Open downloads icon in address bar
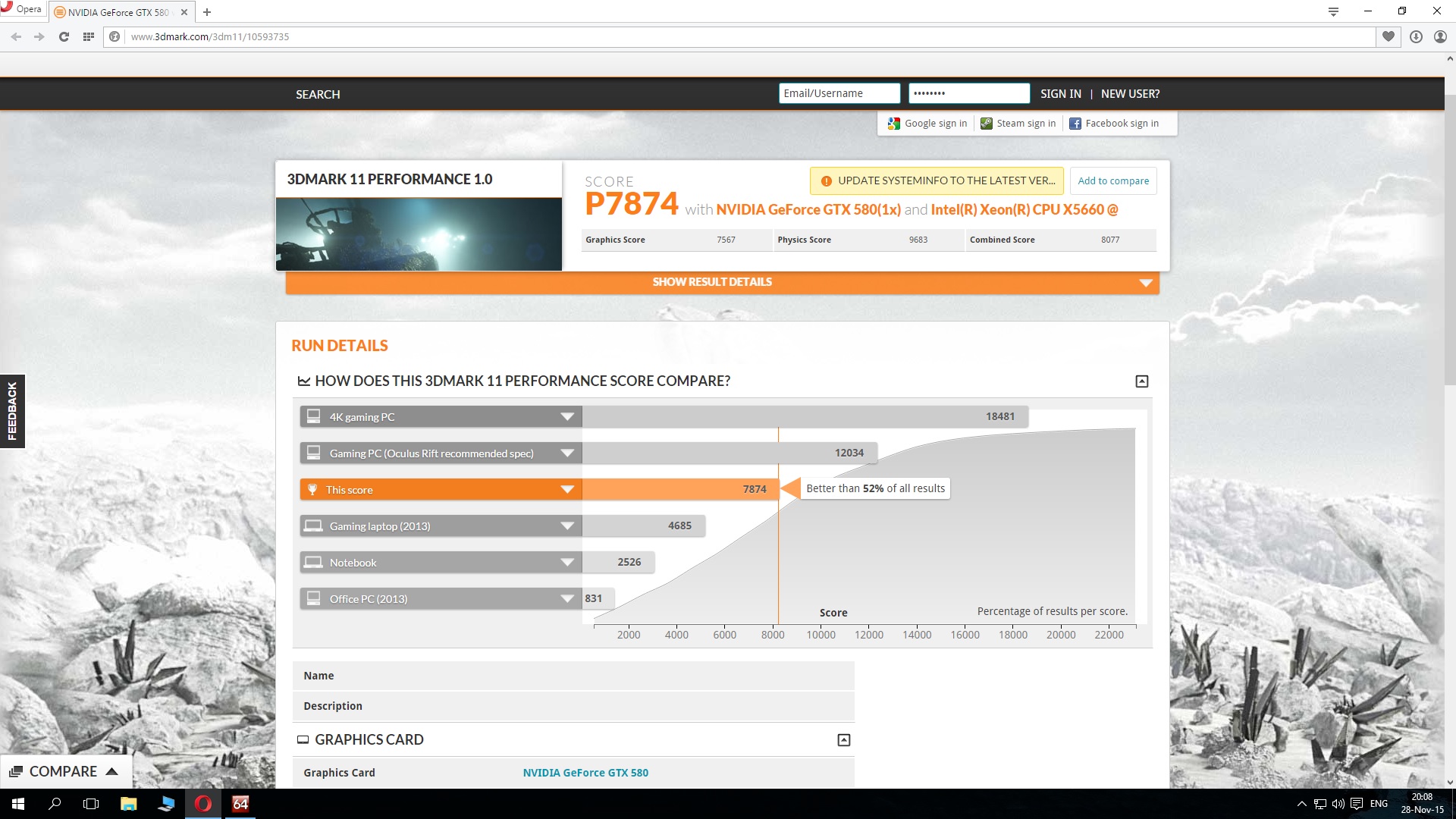Screen dimensions: 1456x819 1416,36
